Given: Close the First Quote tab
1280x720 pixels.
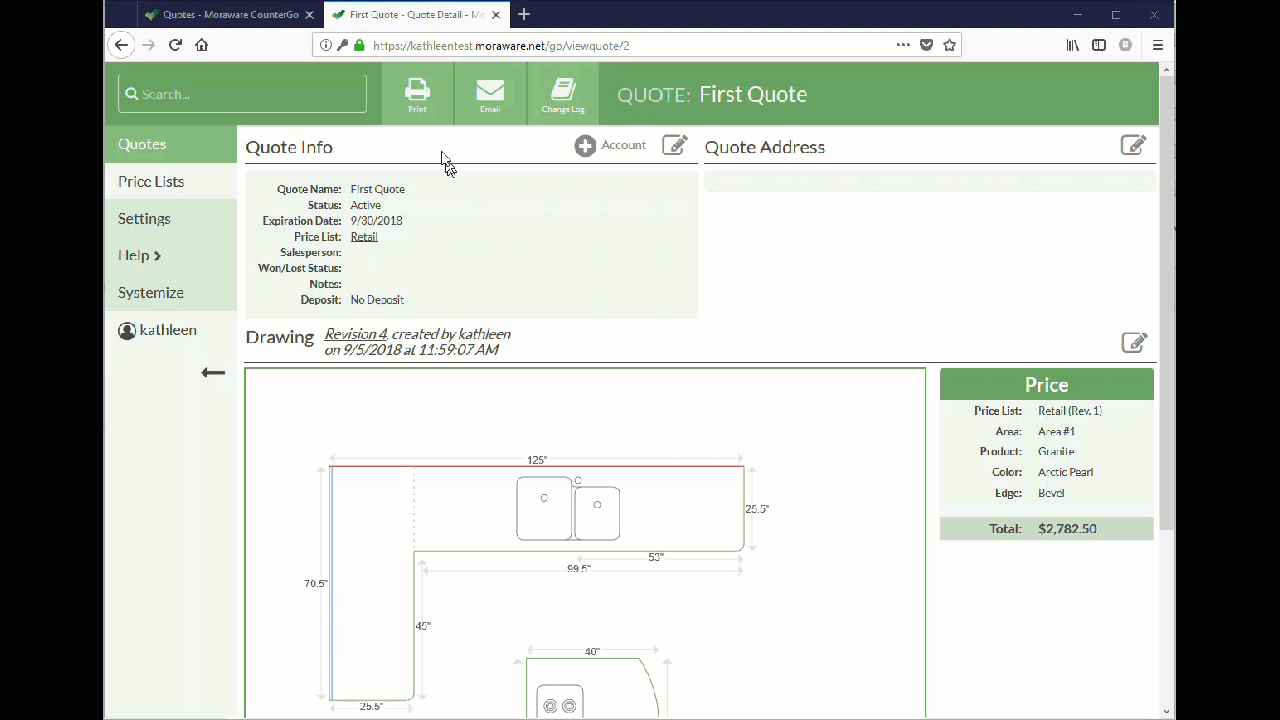Looking at the screenshot, I should pos(496,15).
